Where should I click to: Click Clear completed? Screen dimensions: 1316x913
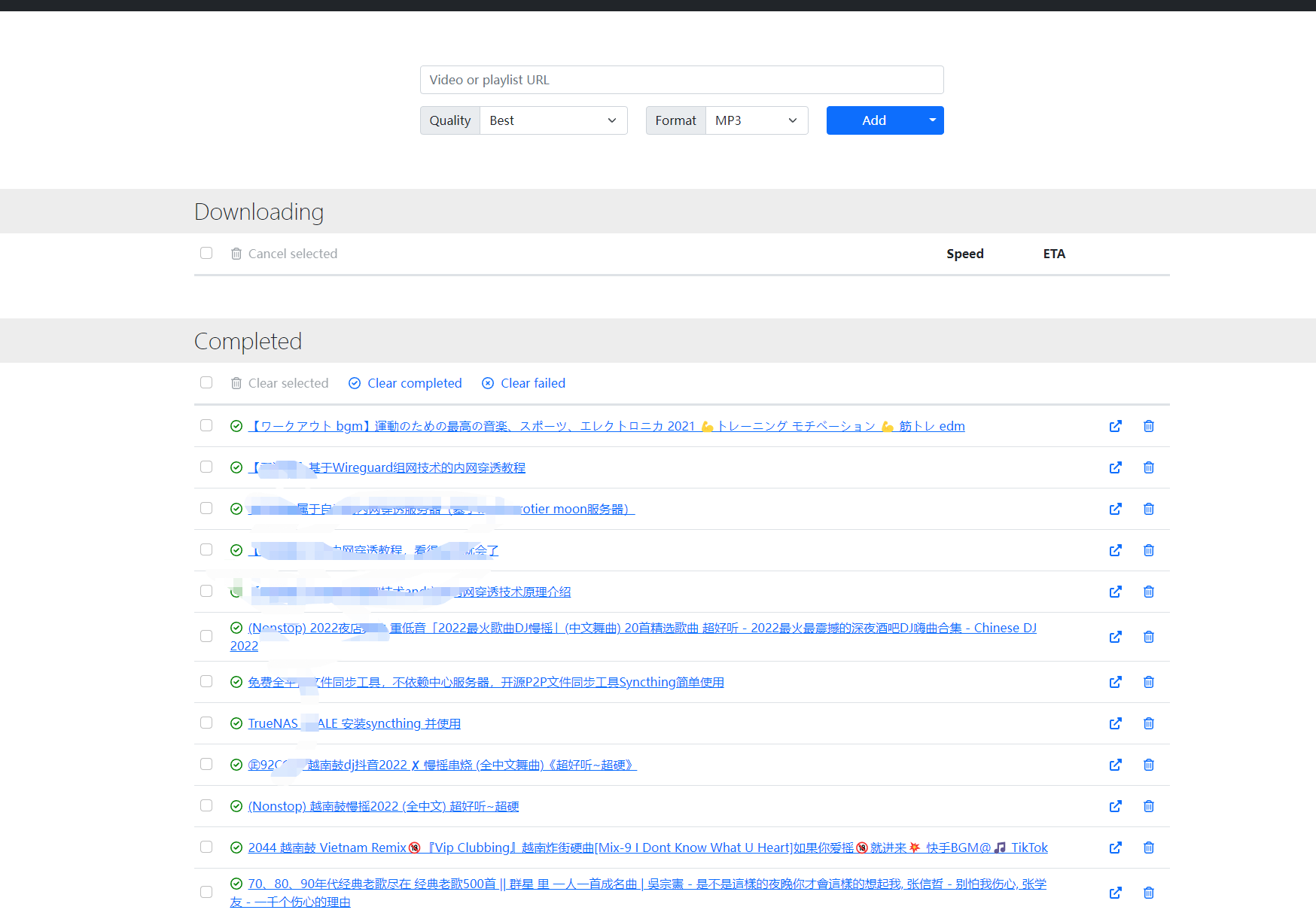(413, 383)
